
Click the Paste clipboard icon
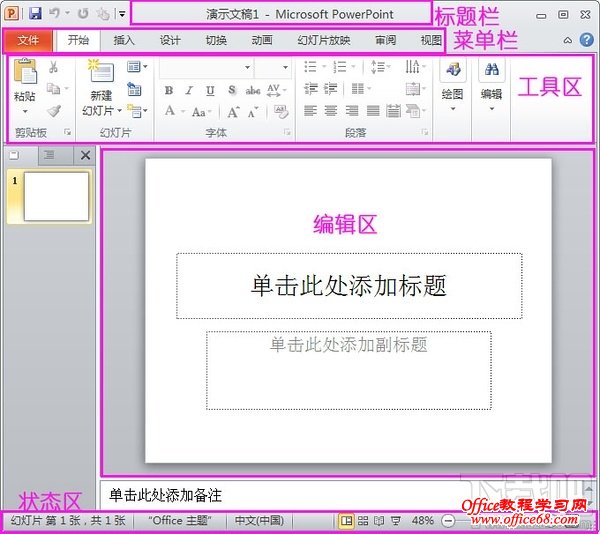[25, 71]
